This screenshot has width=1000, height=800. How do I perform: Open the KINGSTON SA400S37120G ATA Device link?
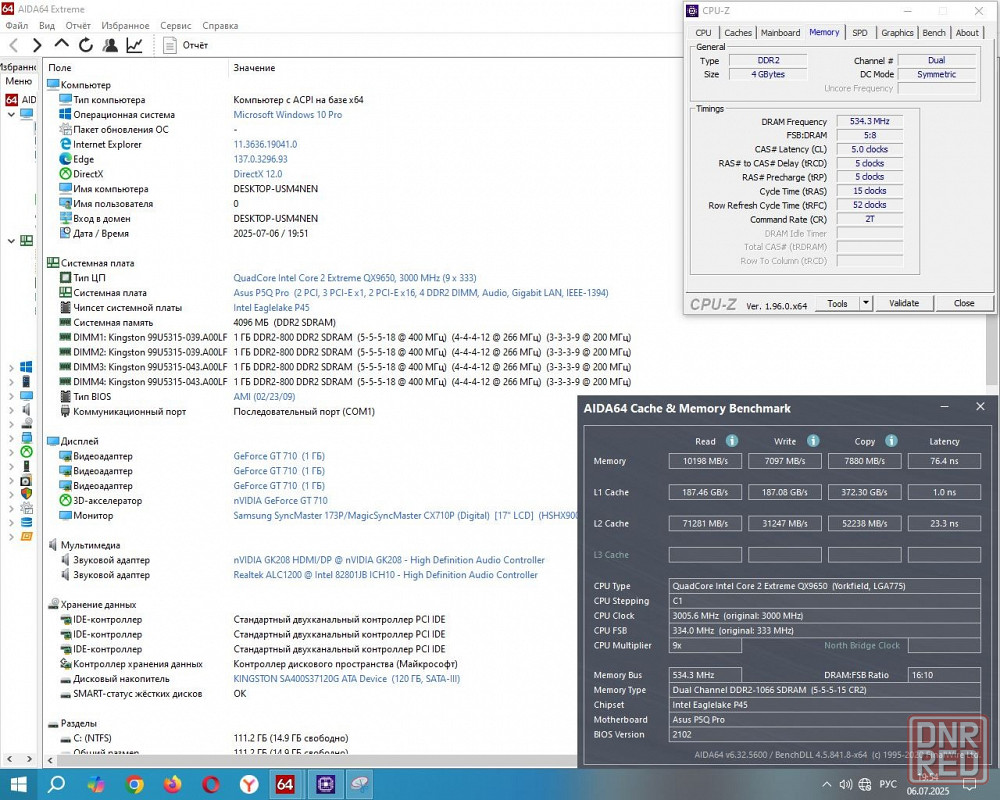[x=346, y=679]
